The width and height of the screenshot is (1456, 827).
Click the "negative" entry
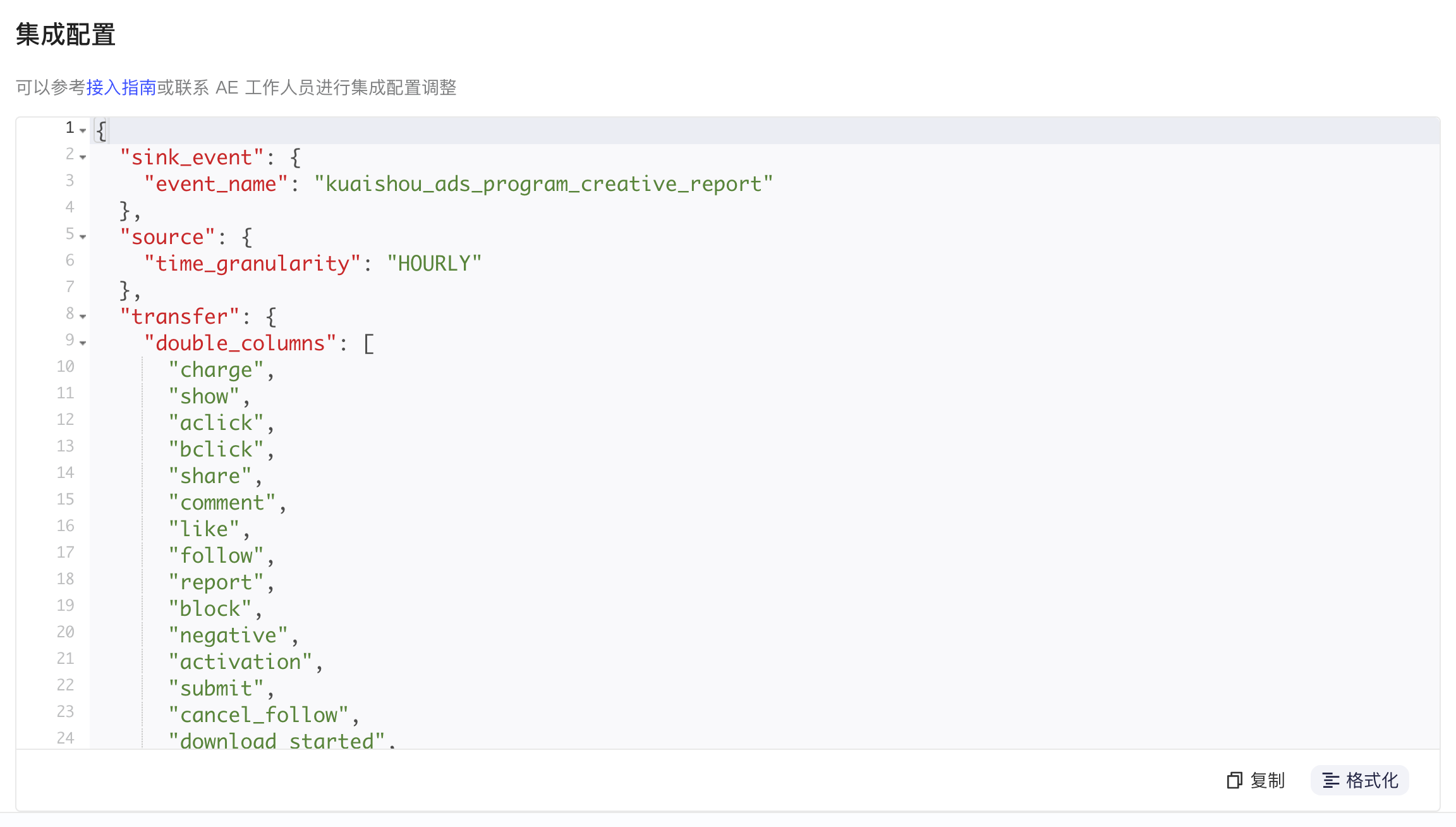click(228, 635)
